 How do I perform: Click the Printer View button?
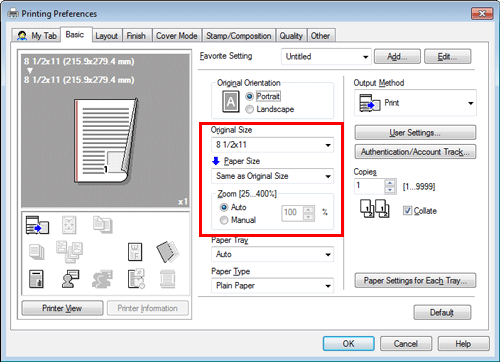point(62,308)
